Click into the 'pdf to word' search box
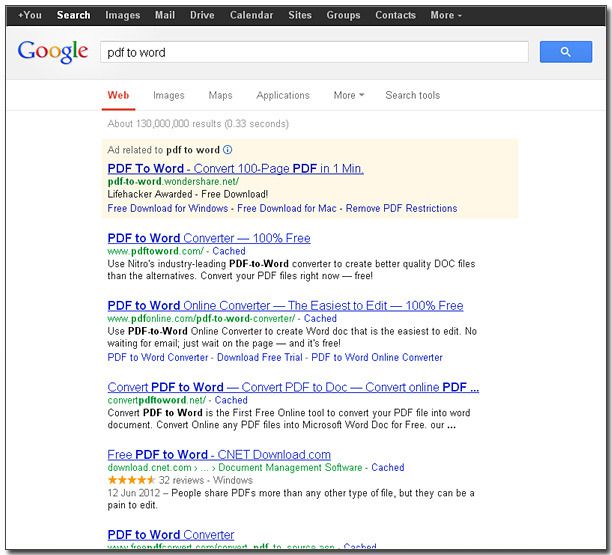 point(315,52)
